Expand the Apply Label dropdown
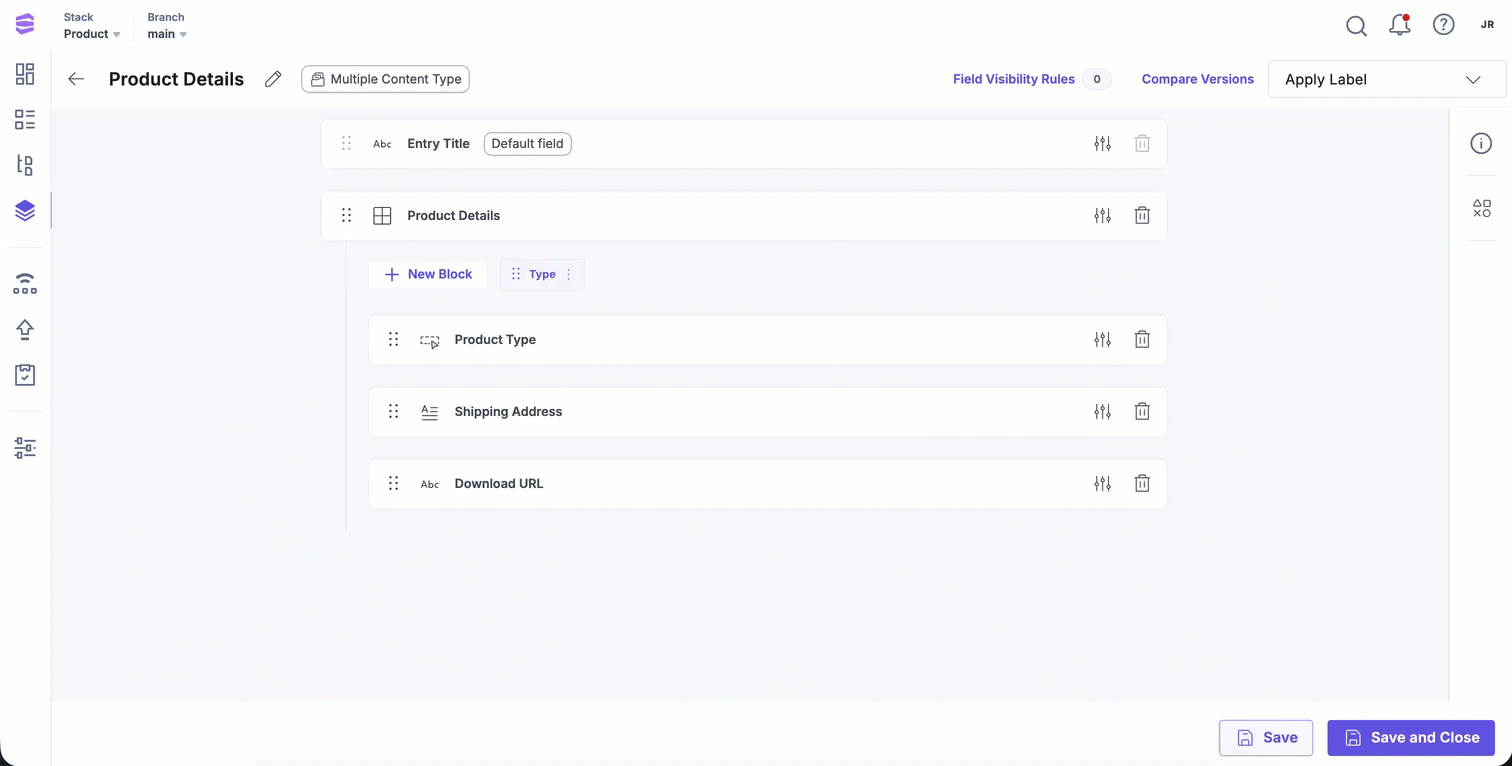Image resolution: width=1512 pixels, height=766 pixels. point(1386,79)
